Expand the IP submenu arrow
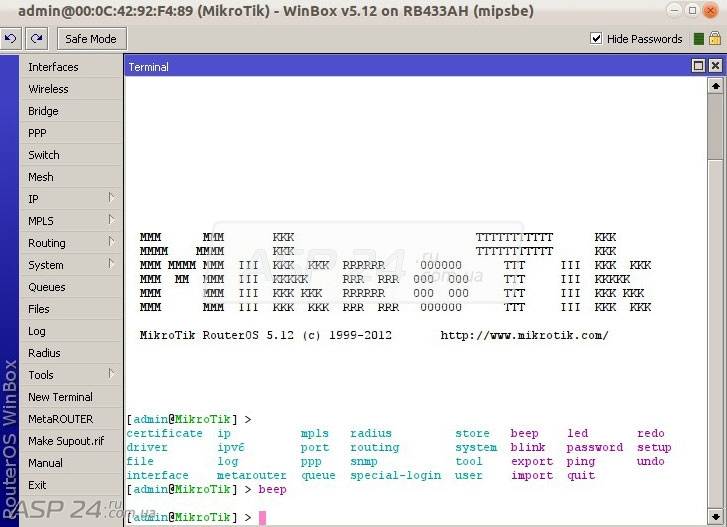Viewport: 727px width, 527px height. tap(111, 198)
